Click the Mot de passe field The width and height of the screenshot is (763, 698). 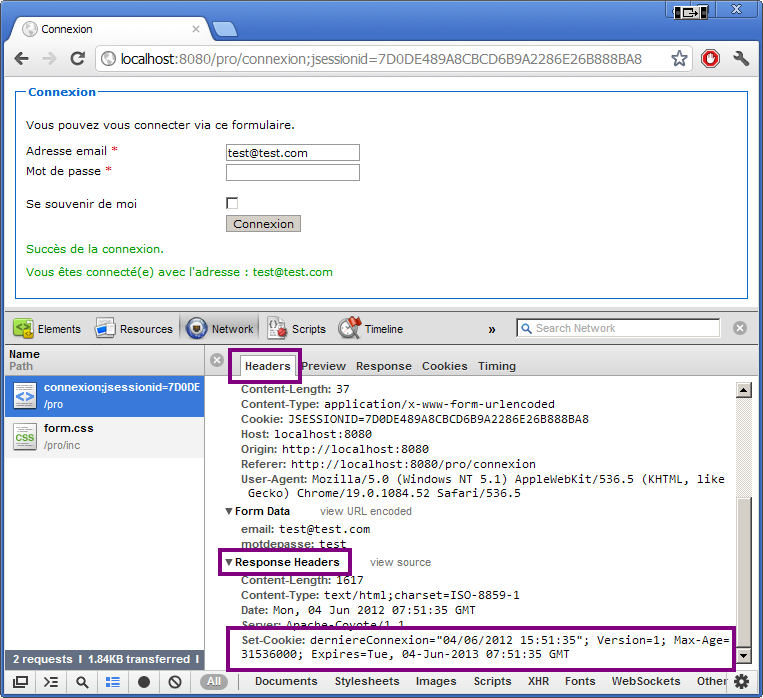tap(292, 172)
